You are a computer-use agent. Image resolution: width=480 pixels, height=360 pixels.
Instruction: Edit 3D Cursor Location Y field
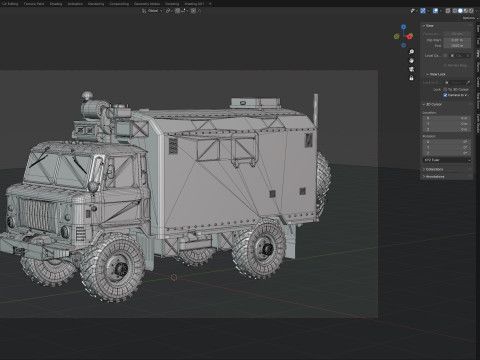[447, 124]
